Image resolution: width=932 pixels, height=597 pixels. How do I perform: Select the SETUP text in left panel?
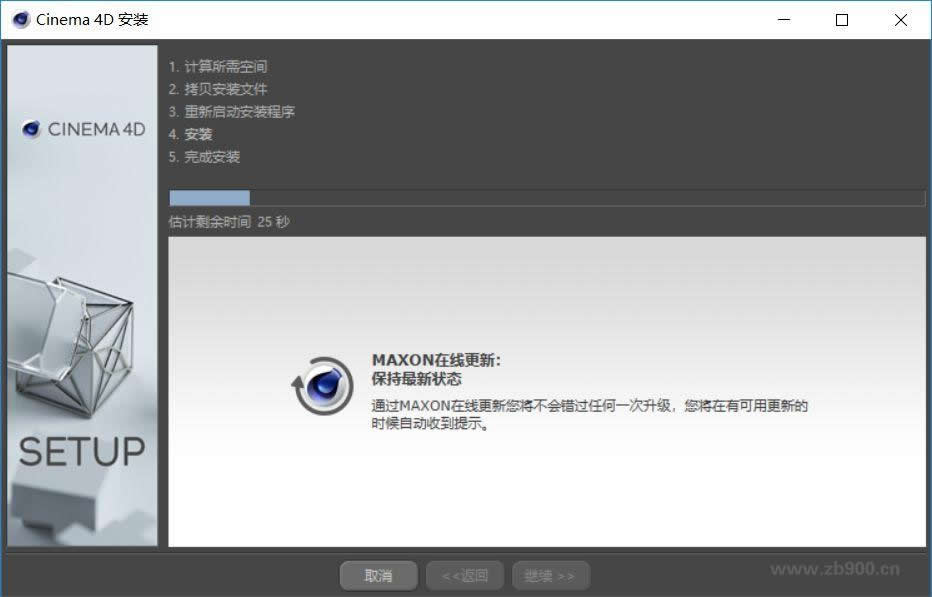pyautogui.click(x=81, y=452)
